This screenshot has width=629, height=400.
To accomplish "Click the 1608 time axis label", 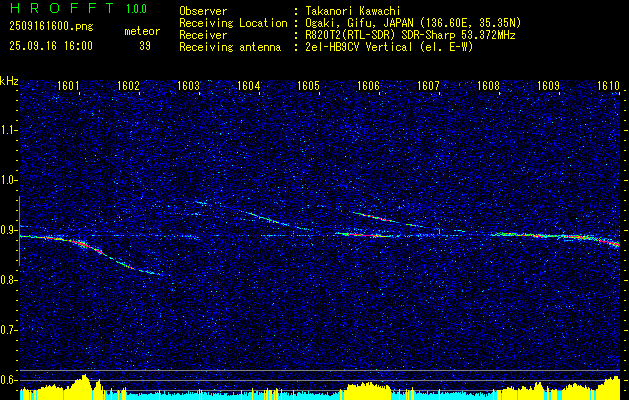I will (488, 85).
